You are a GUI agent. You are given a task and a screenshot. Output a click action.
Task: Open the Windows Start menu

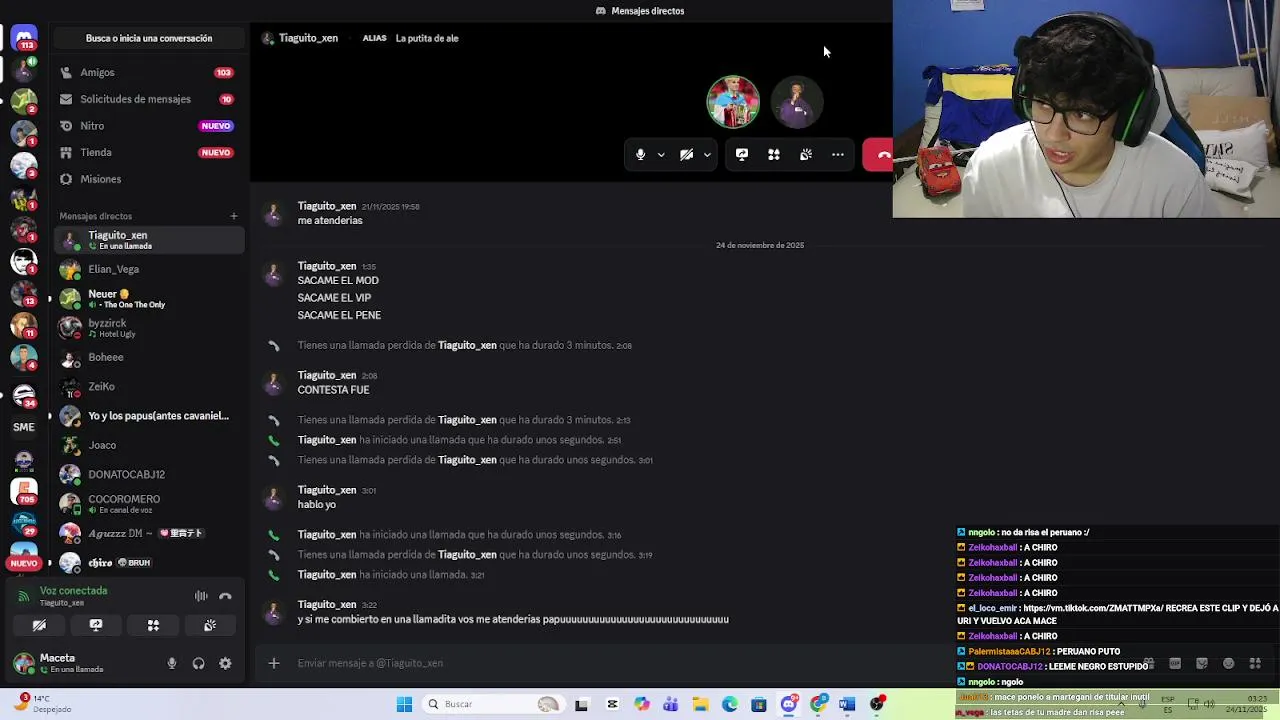(404, 705)
